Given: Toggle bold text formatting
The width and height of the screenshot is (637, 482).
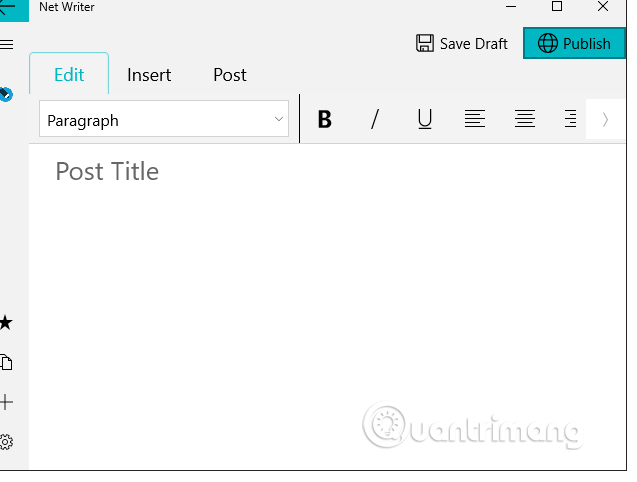Looking at the screenshot, I should coord(325,120).
